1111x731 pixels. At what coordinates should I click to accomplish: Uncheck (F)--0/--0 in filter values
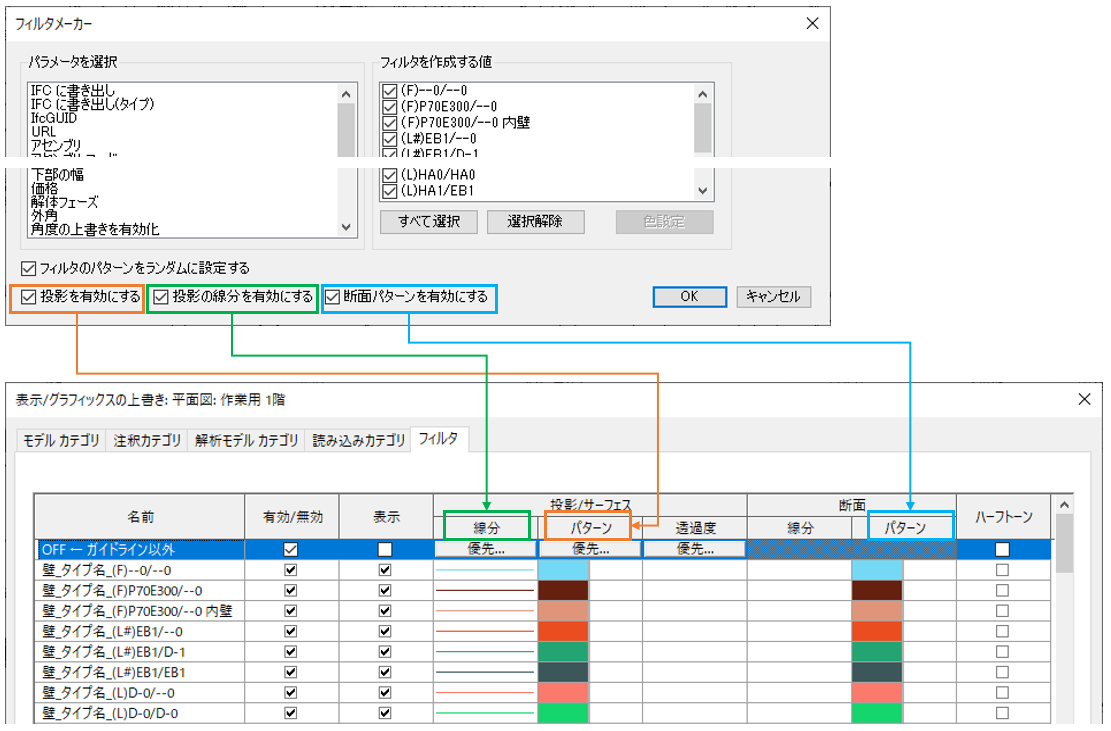coord(389,91)
